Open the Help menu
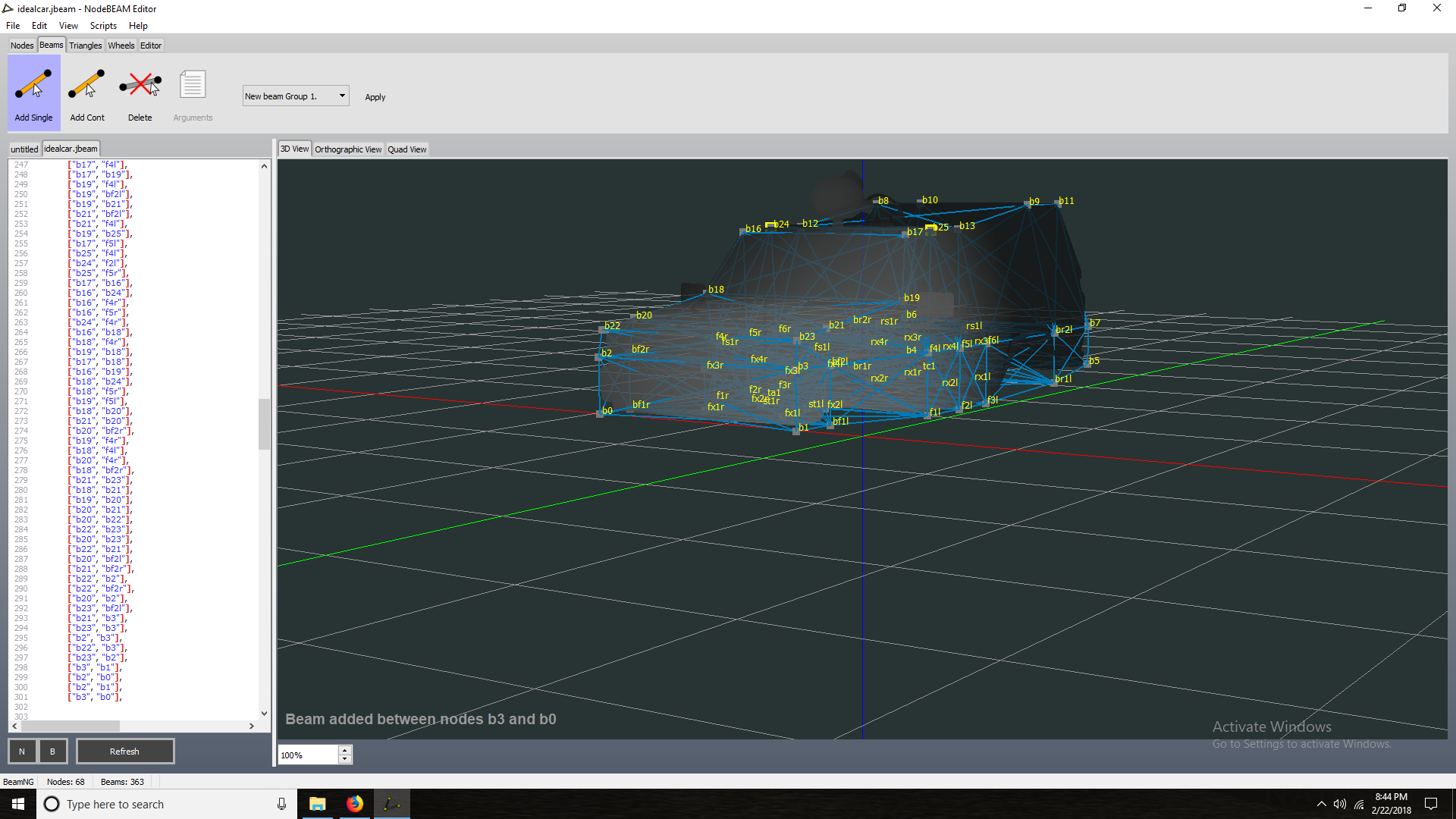 click(138, 26)
